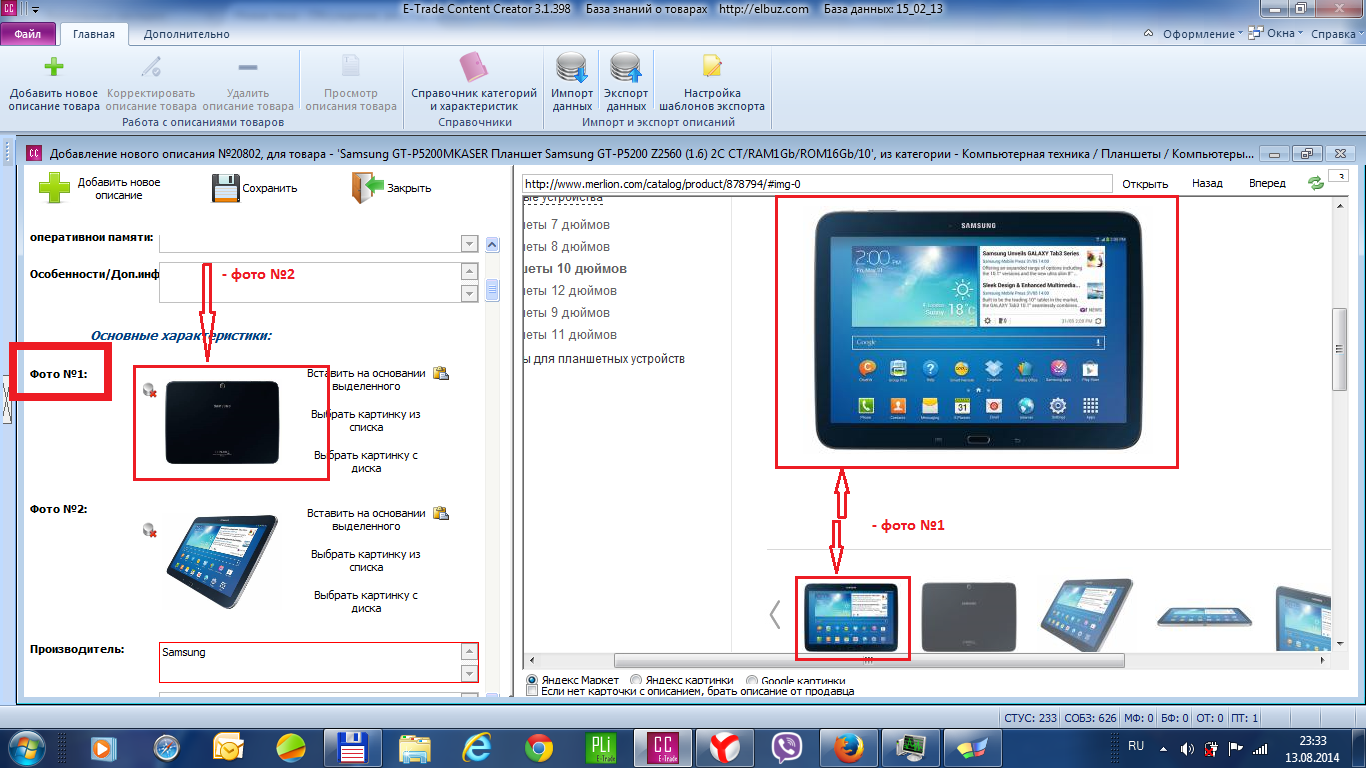Go forward with the Вперед button

point(1267,184)
